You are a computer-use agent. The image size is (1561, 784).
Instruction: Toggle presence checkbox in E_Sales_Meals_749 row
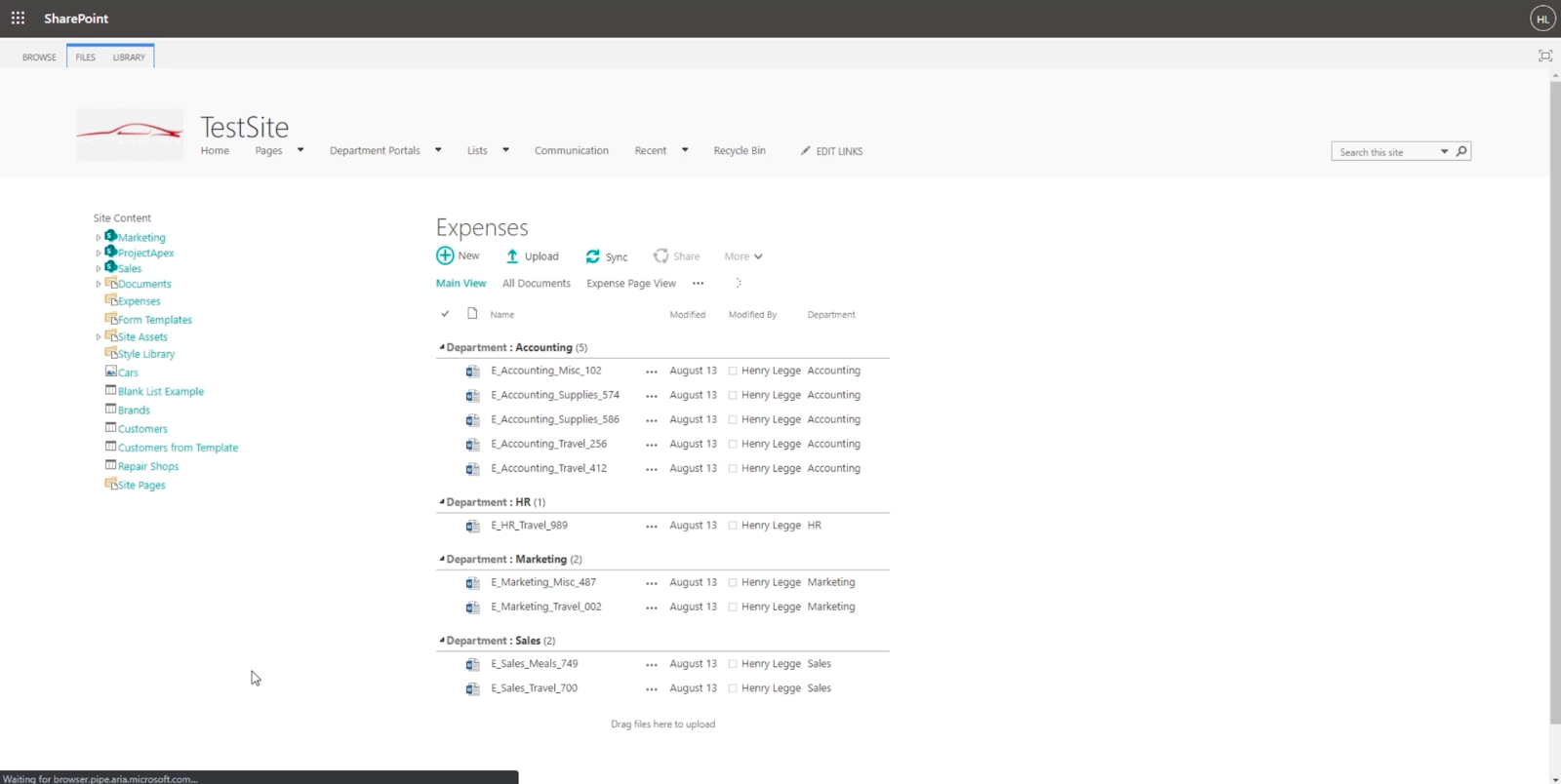pos(733,664)
